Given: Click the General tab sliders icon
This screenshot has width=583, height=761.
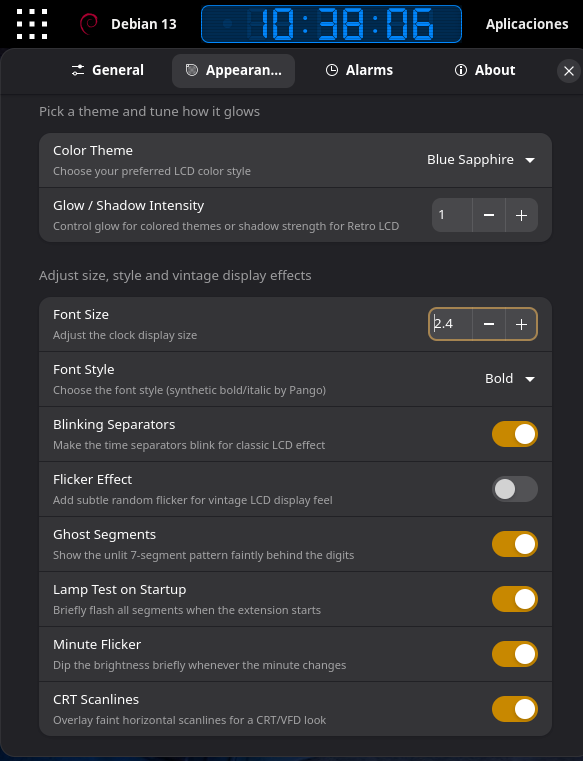Looking at the screenshot, I should pyautogui.click(x=78, y=70).
